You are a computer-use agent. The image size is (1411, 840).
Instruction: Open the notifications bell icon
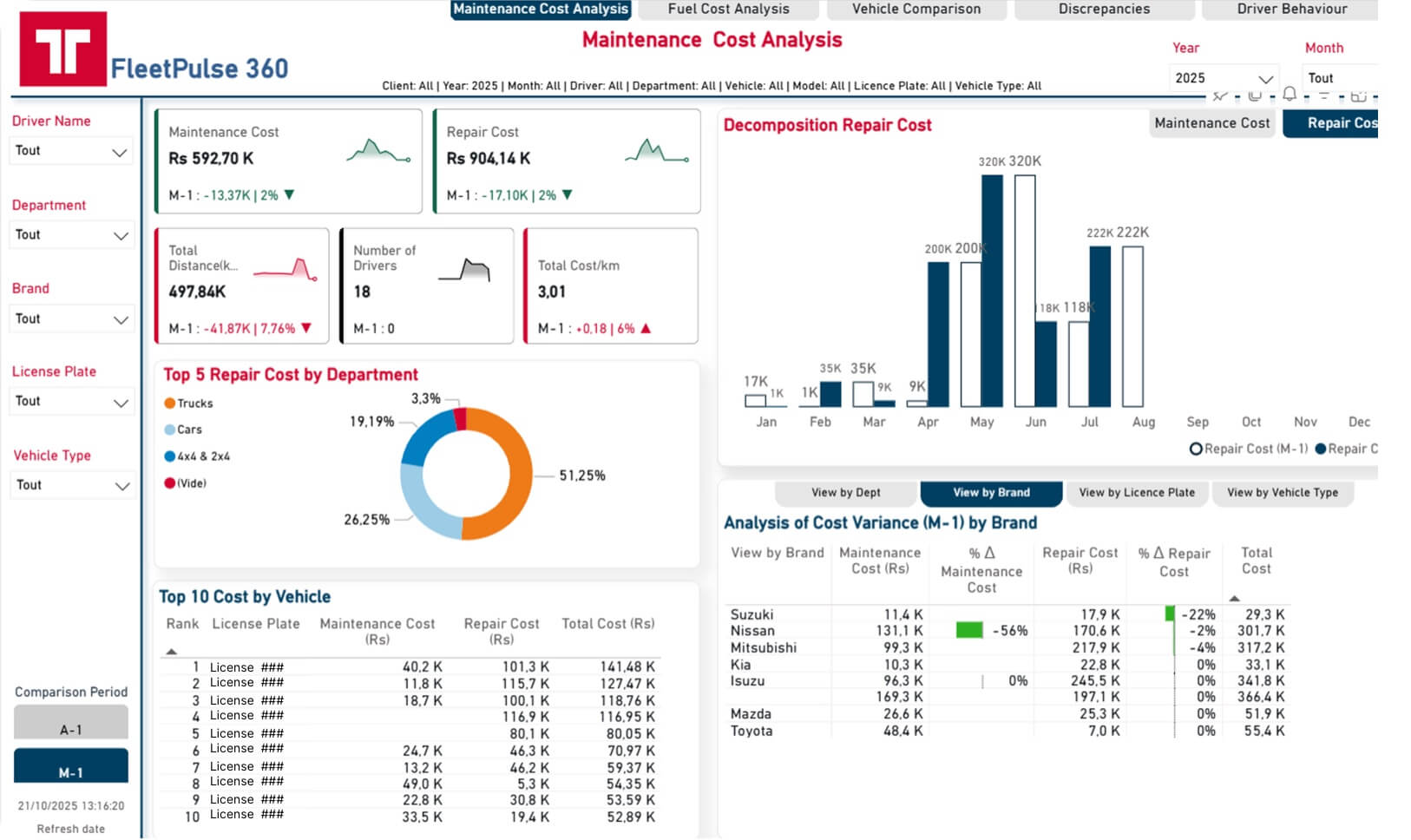click(x=1290, y=95)
